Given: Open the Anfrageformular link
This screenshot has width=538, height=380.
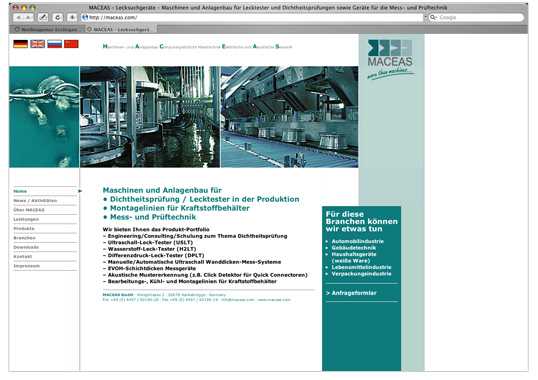Looking at the screenshot, I should 351,293.
